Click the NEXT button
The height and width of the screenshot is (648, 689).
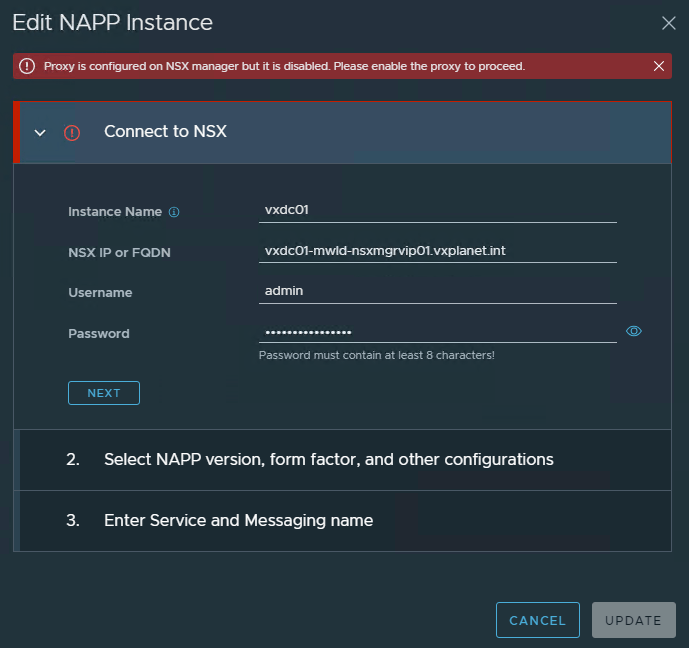click(x=104, y=393)
